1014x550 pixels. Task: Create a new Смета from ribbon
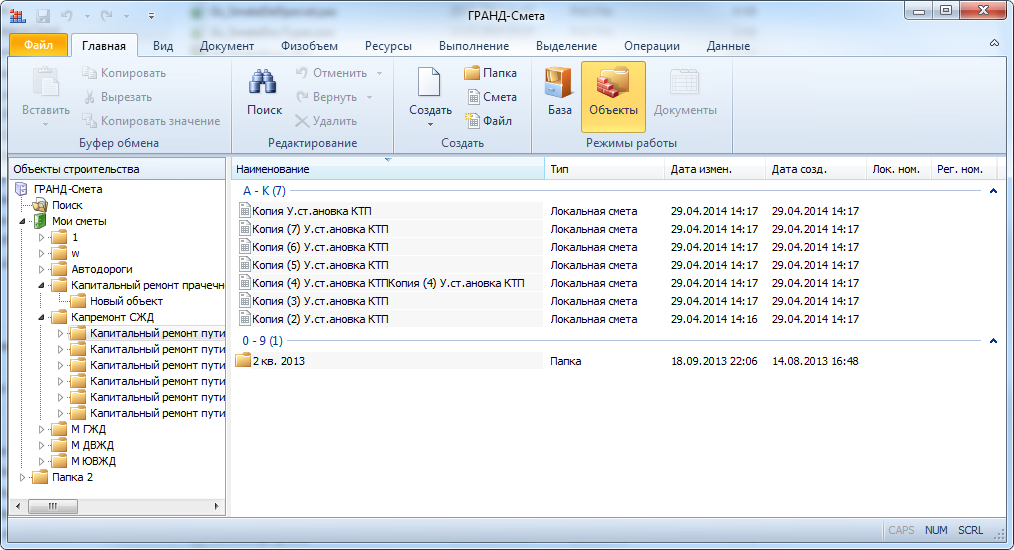(x=491, y=97)
